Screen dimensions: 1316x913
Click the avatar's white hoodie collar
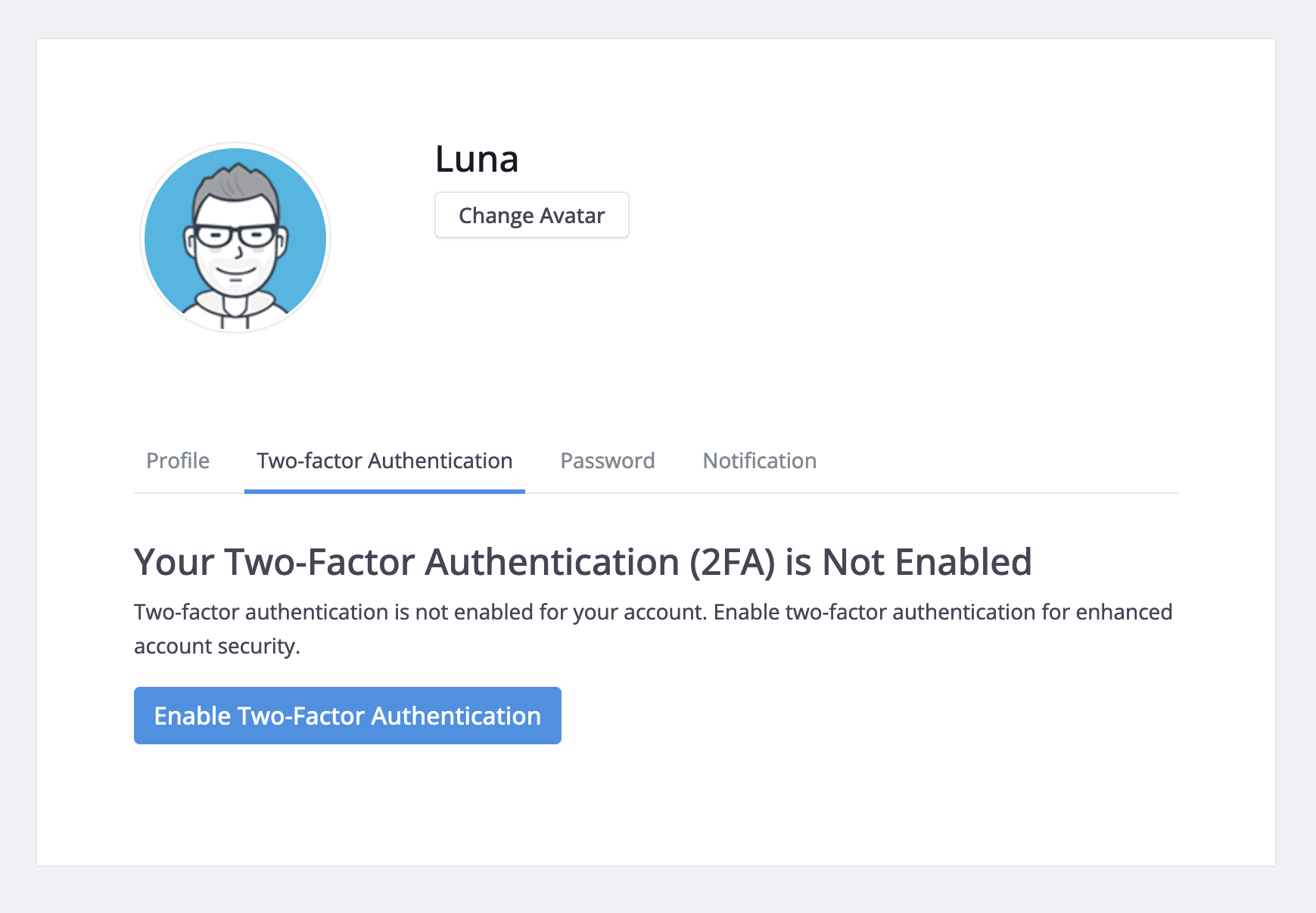[x=235, y=307]
